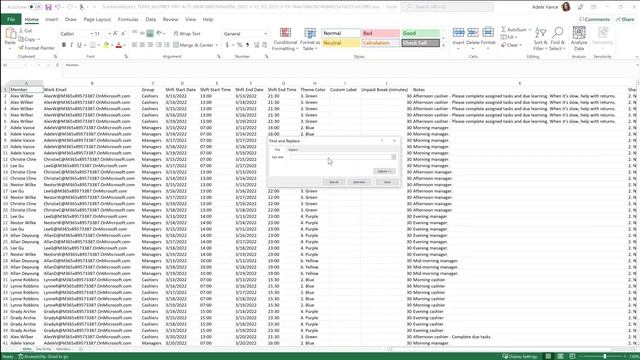Apply the Neutral cell style
Image resolution: width=640 pixels, height=360 pixels.
click(341, 43)
